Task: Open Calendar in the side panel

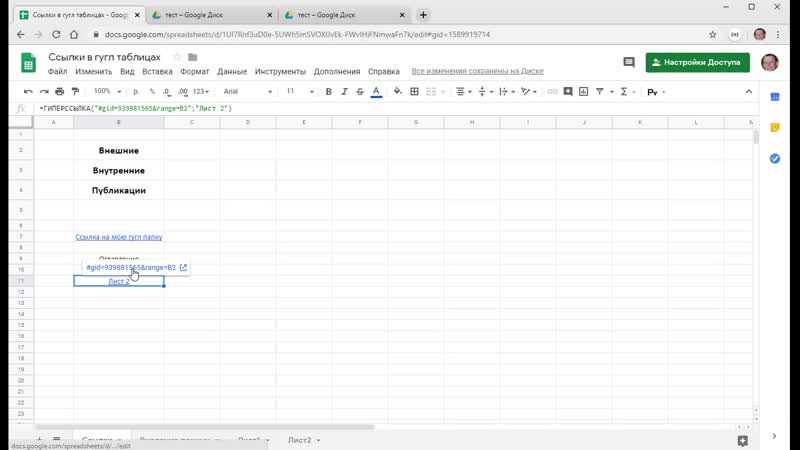Action: 774,96
